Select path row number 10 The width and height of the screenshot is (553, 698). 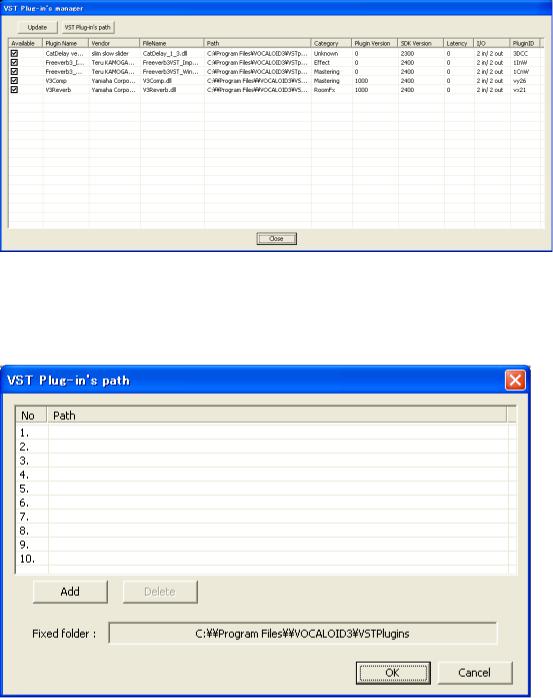point(266,559)
